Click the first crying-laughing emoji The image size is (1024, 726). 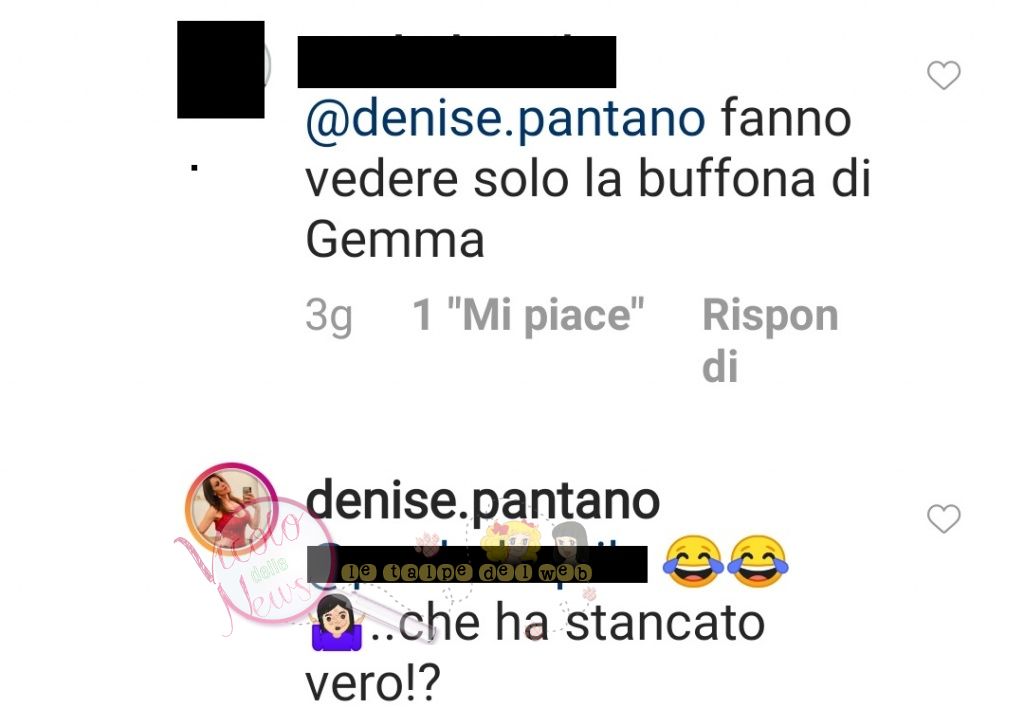point(692,561)
